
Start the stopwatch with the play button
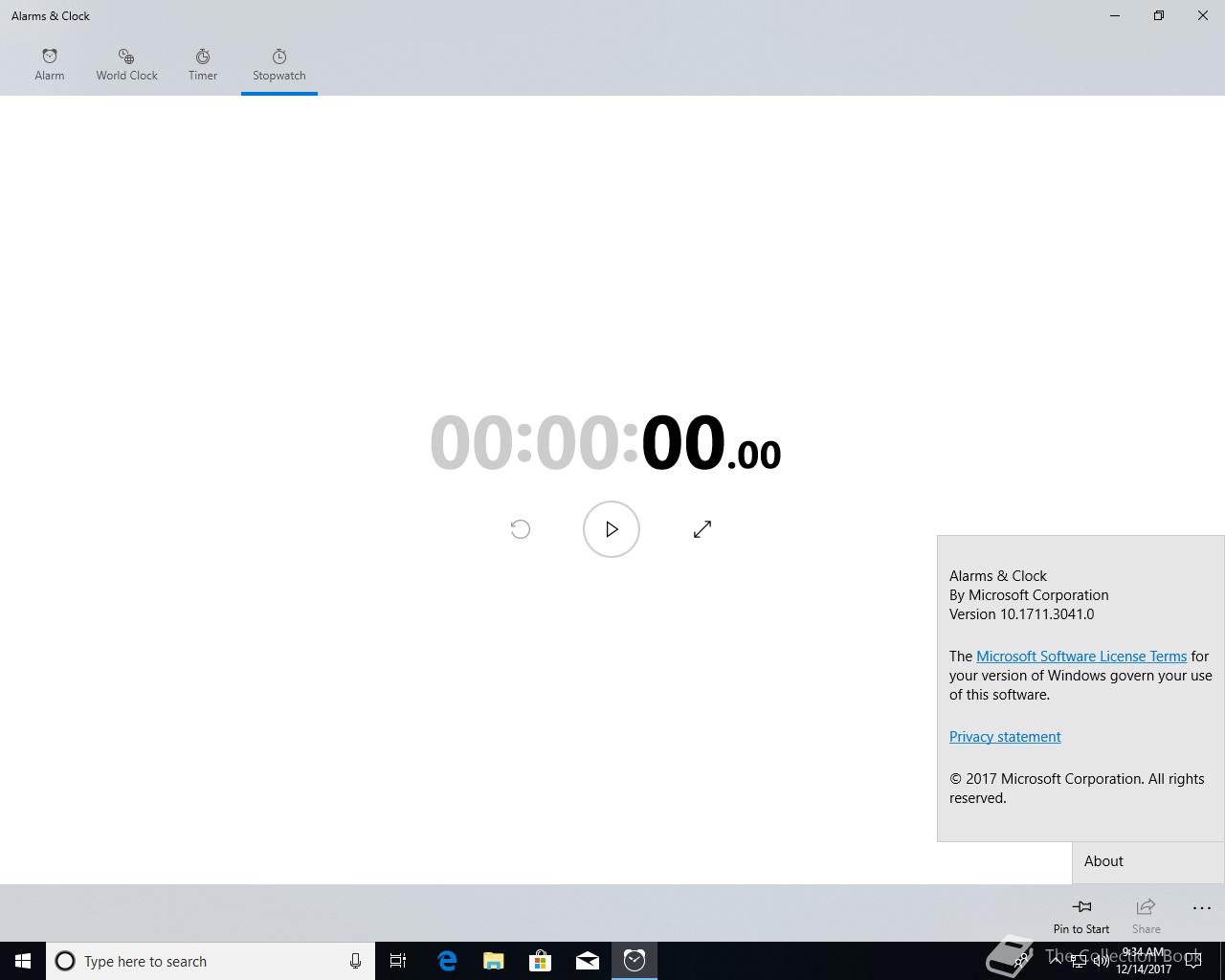point(612,529)
